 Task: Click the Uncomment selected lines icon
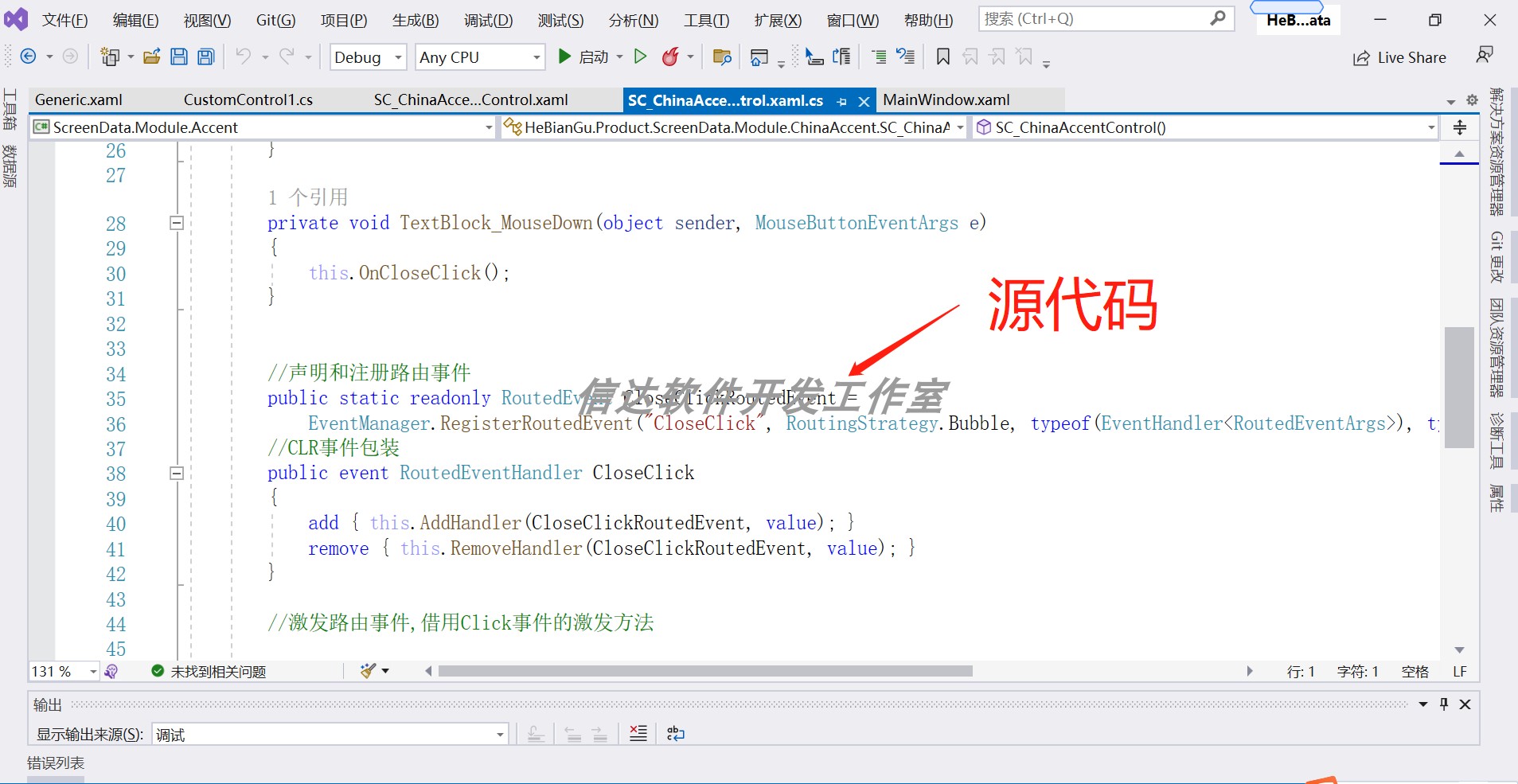[906, 57]
